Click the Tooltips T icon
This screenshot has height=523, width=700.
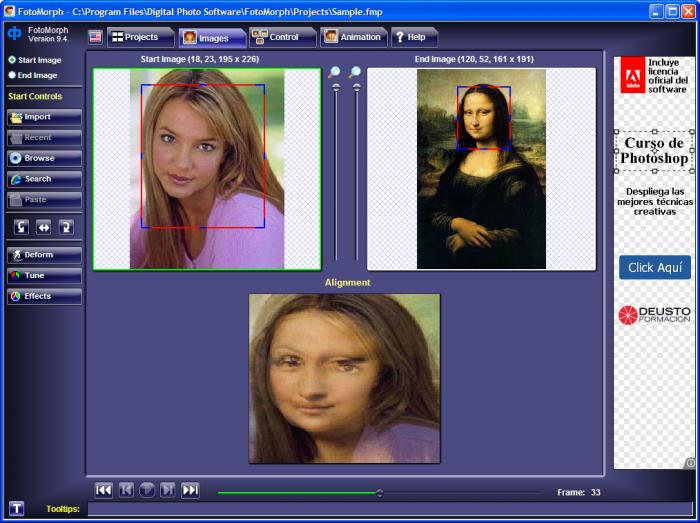point(16,509)
